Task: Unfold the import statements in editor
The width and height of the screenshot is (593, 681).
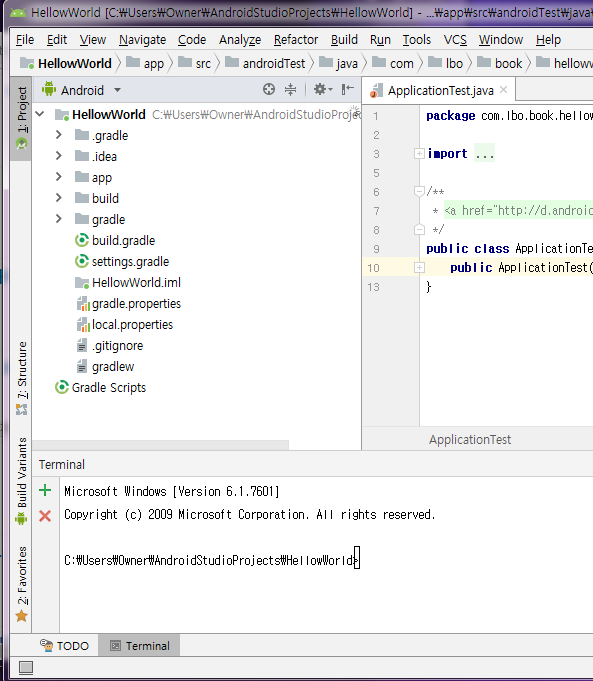Action: 419,153
